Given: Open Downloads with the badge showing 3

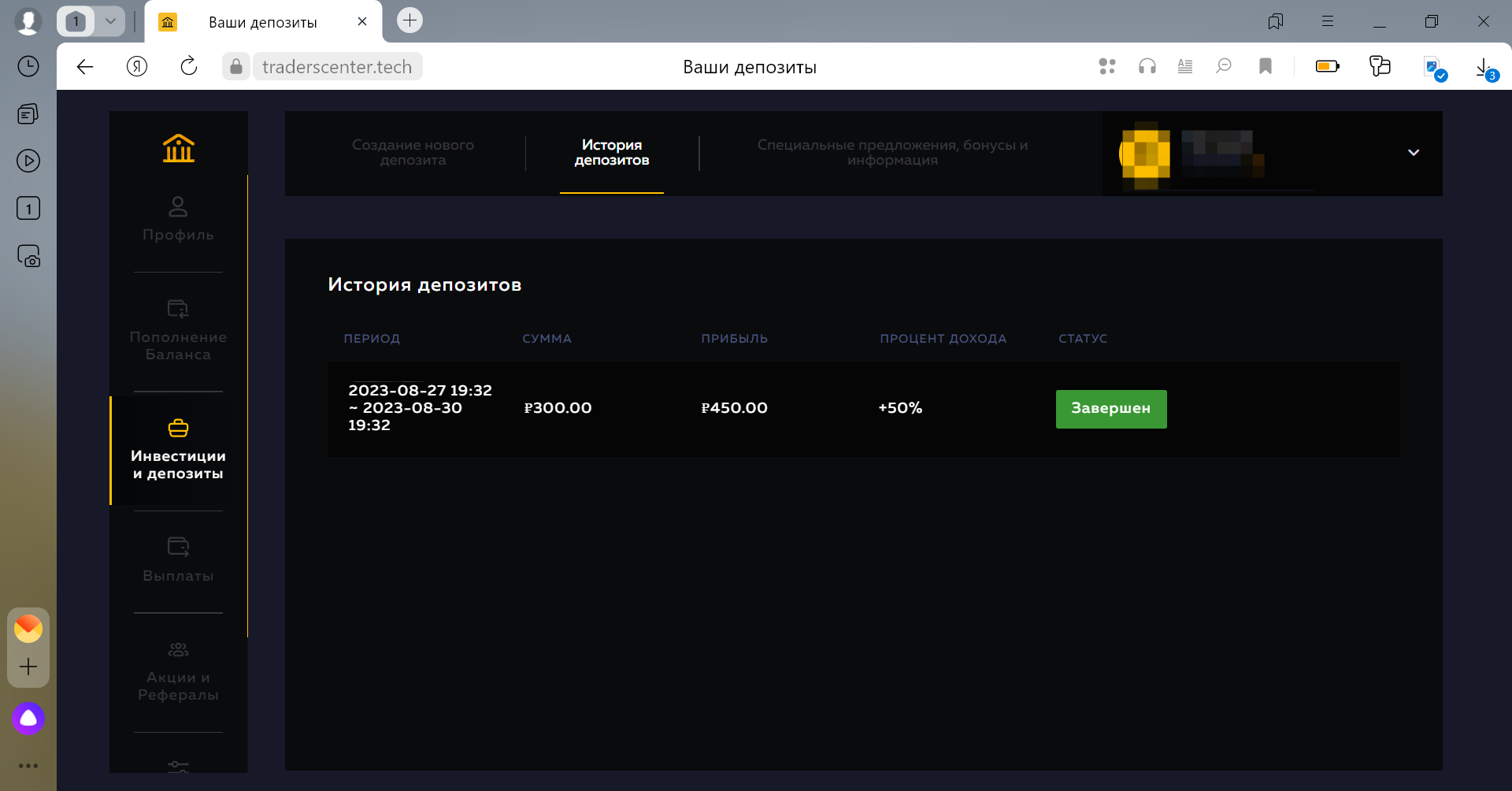Looking at the screenshot, I should [x=1485, y=66].
